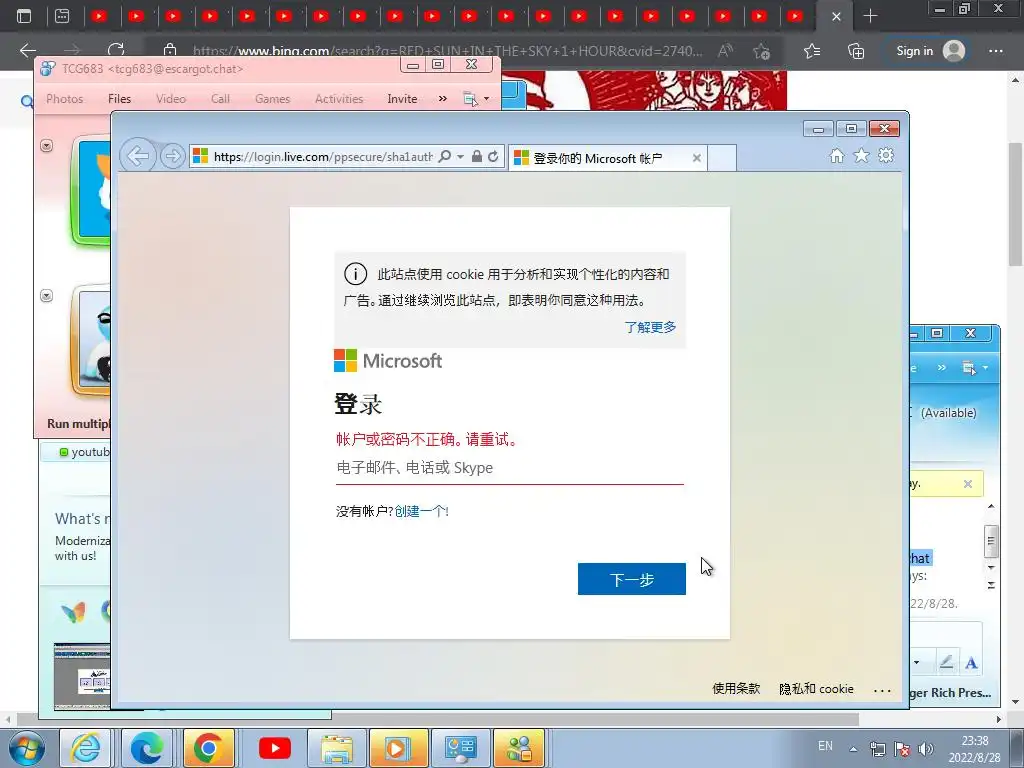The width and height of the screenshot is (1024, 768).
Task: Show hidden system tray icons
Action: [x=853, y=748]
